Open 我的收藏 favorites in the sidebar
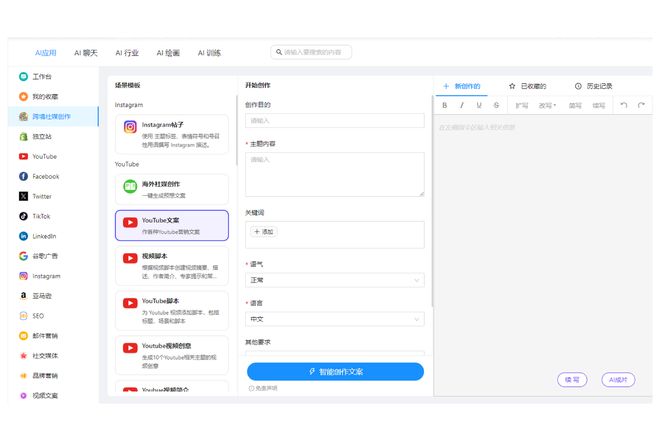 53,96
